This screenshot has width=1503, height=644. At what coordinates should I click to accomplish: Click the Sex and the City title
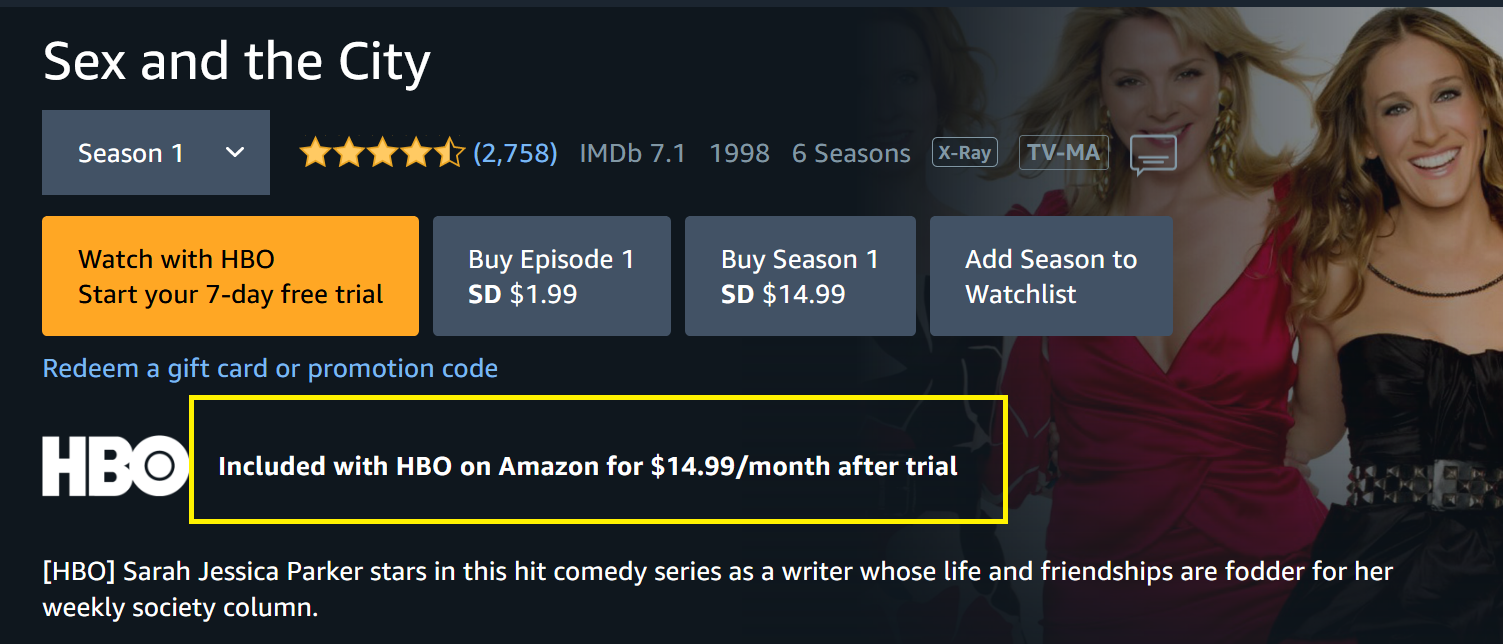tap(237, 62)
